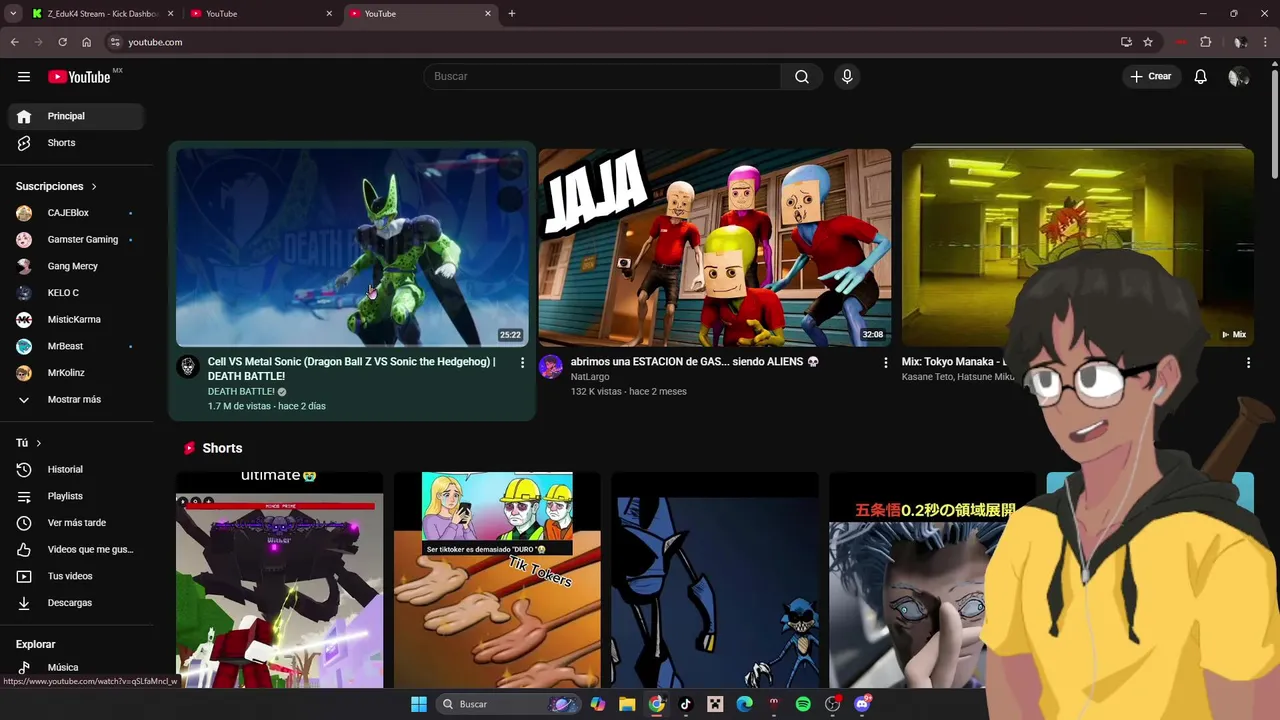Image resolution: width=1280 pixels, height=720 pixels.
Task: Open Chrome three-dot menu
Action: tap(1264, 42)
